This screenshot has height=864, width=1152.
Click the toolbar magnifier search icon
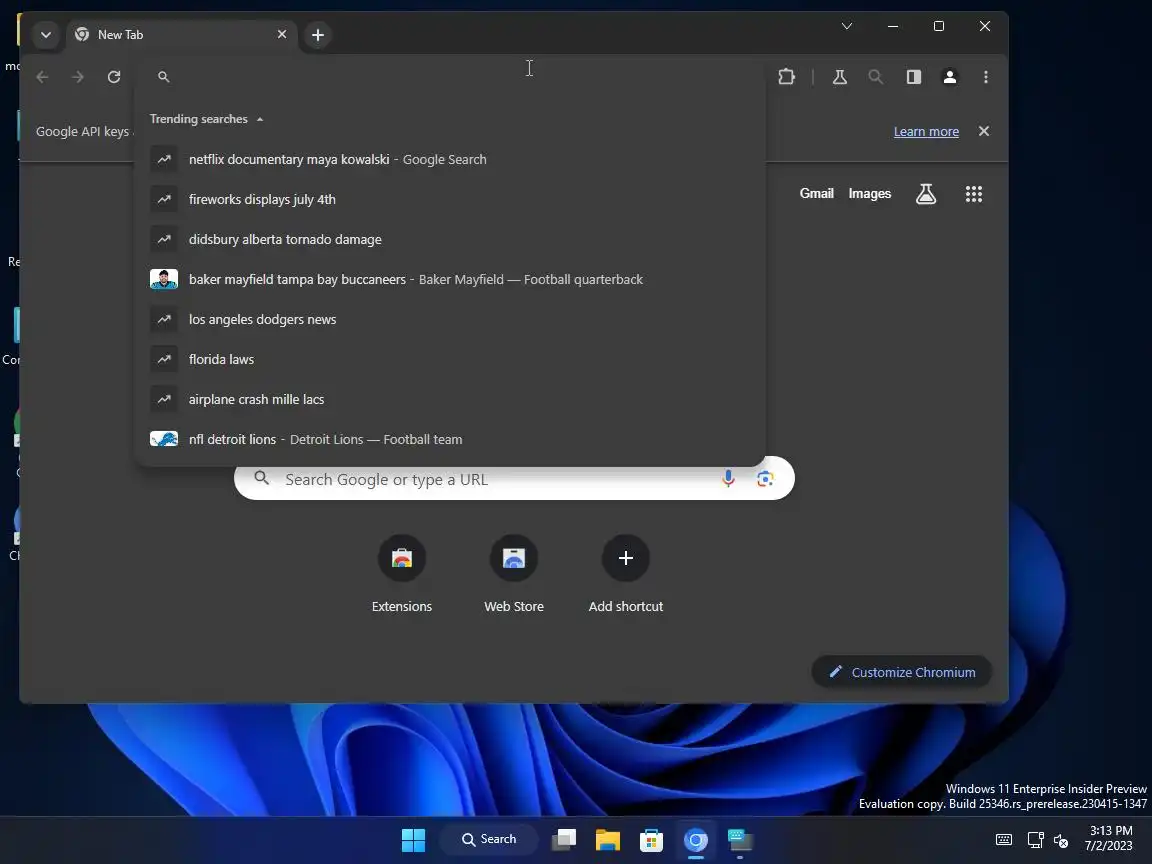click(876, 76)
